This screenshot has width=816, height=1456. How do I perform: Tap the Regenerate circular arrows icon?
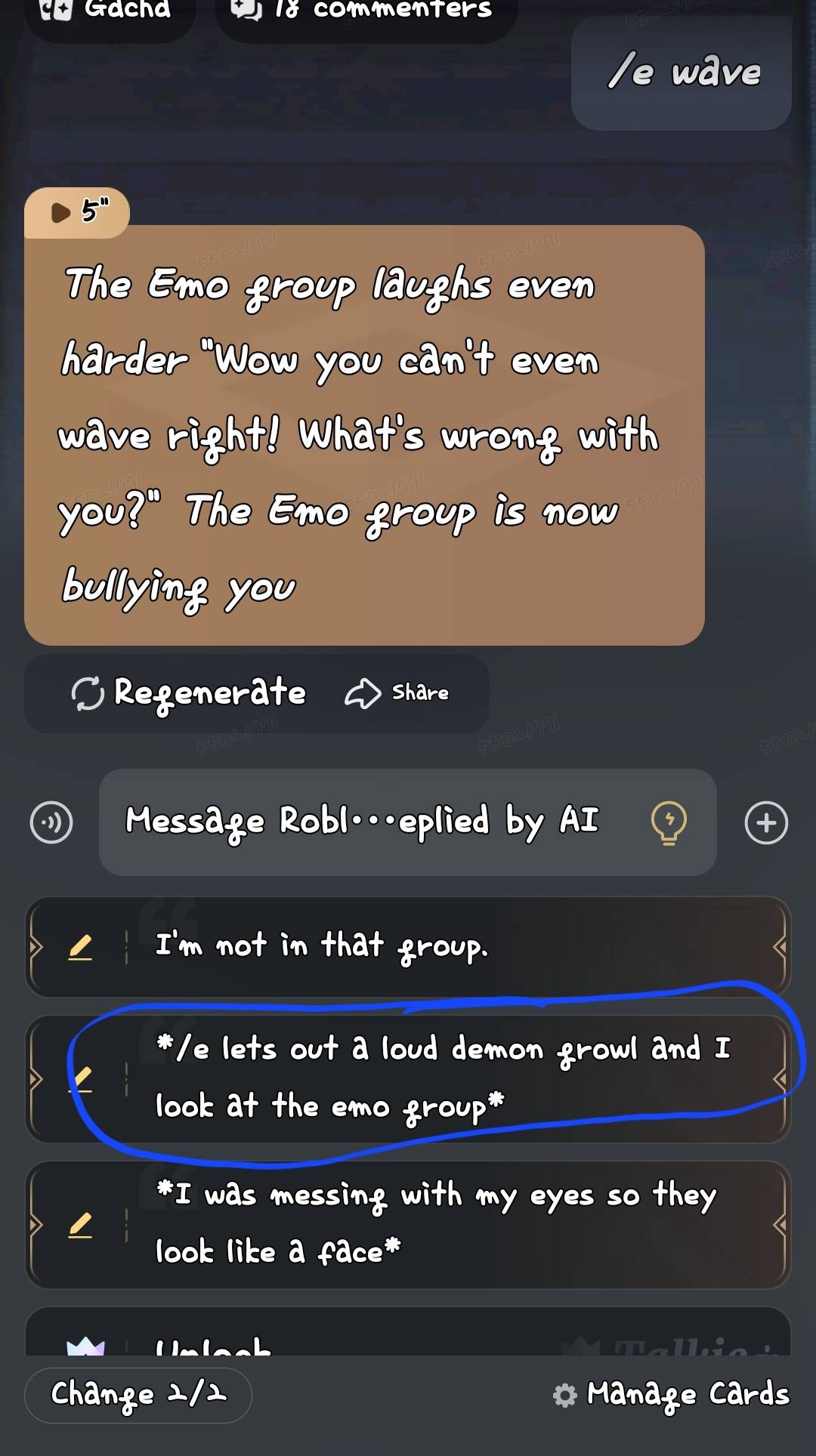coord(88,693)
